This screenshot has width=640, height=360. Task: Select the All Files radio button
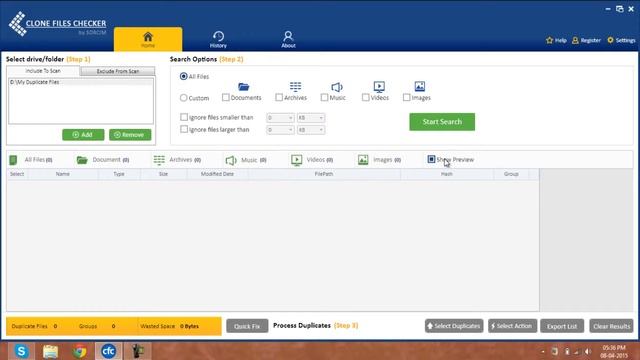tap(184, 76)
